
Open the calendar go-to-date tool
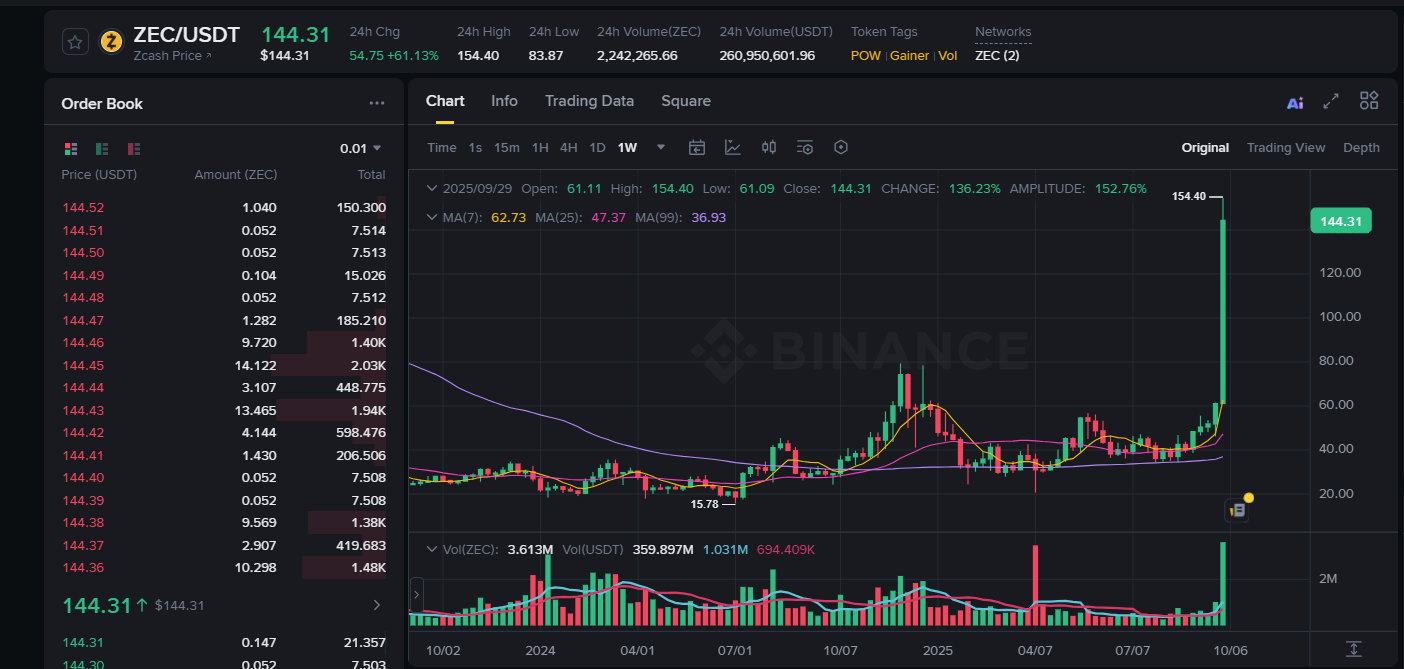[x=697, y=148]
